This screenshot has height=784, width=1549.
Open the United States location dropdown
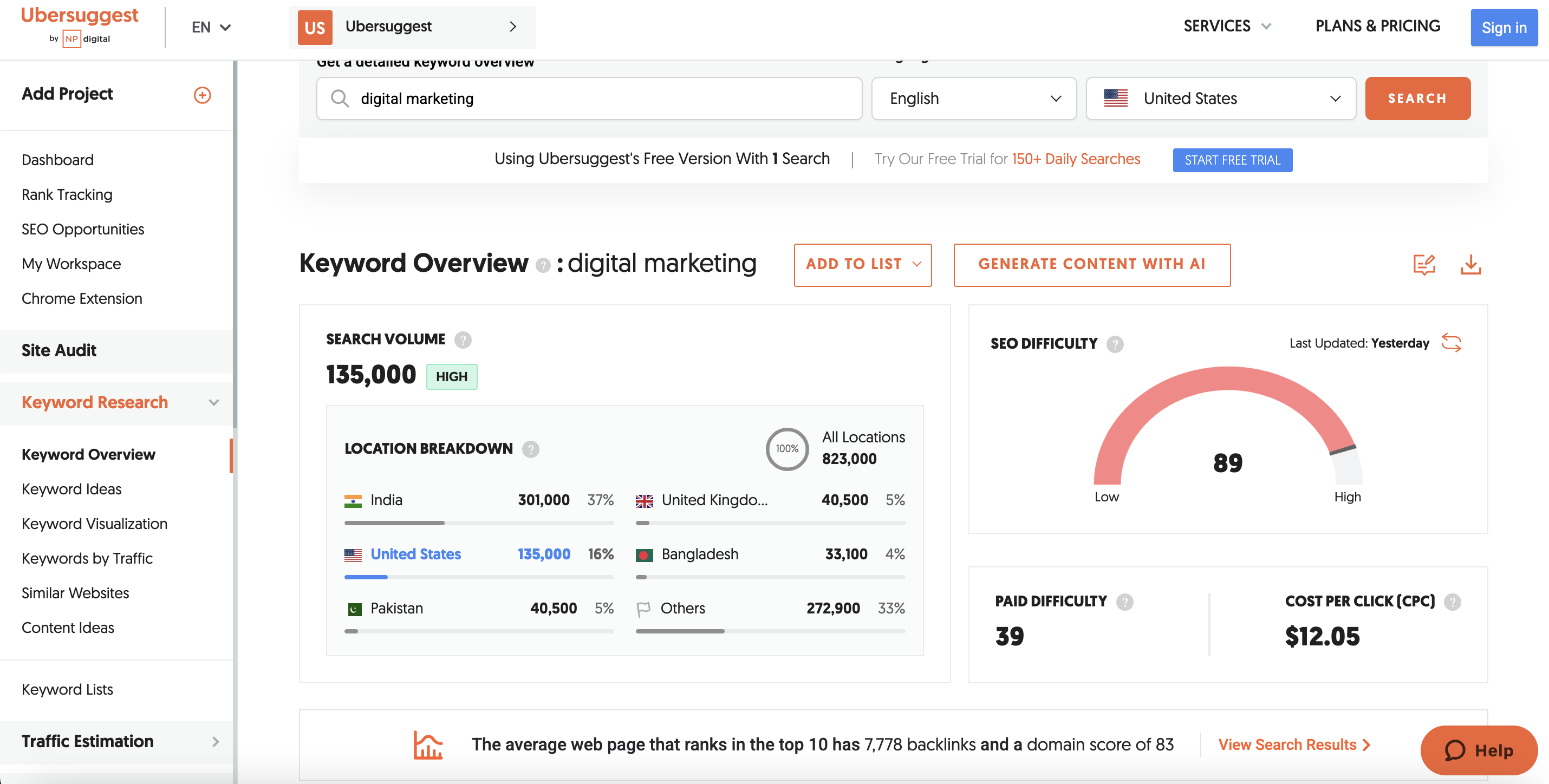pos(1221,98)
